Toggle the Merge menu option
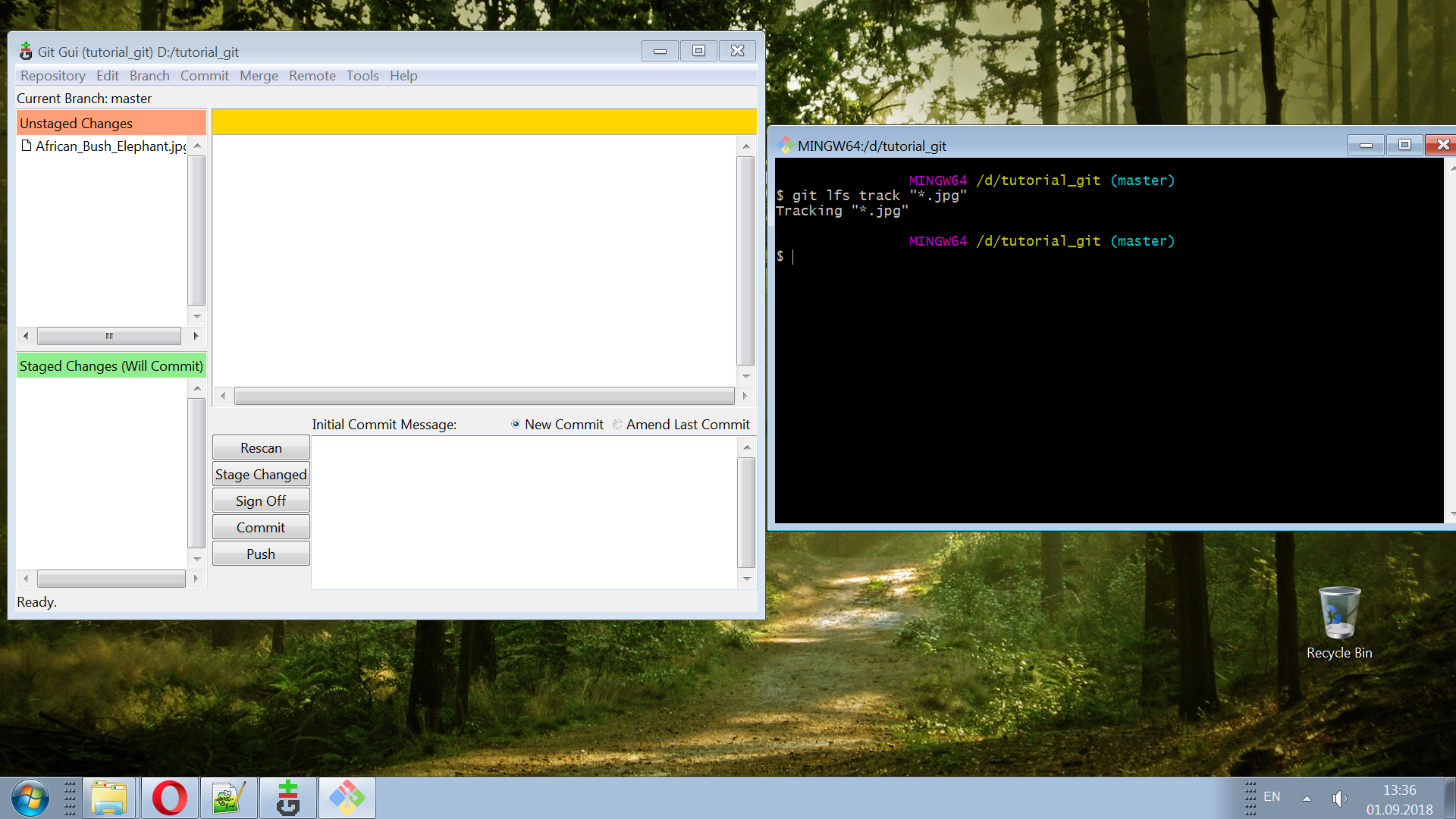 (257, 75)
